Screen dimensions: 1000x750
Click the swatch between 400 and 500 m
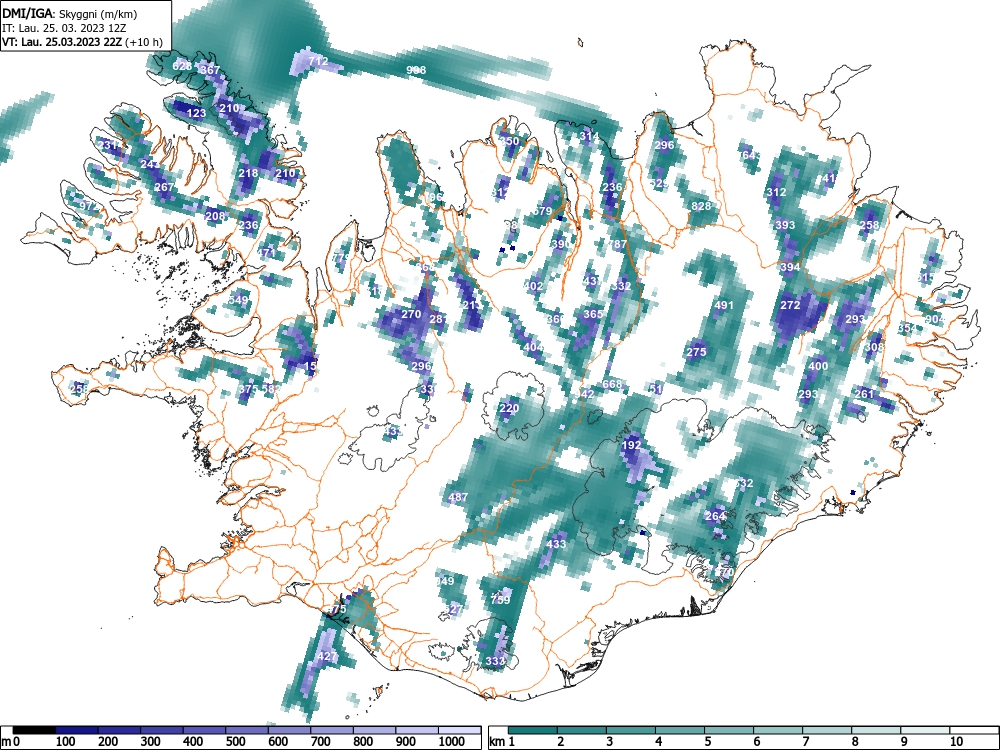point(204,730)
